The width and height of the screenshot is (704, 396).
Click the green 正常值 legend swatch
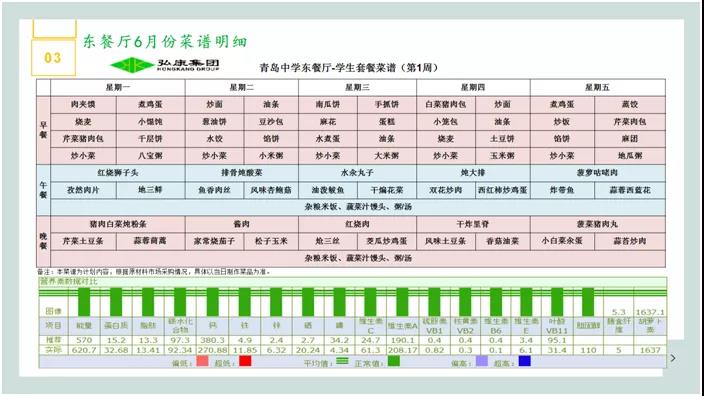(x=394, y=361)
